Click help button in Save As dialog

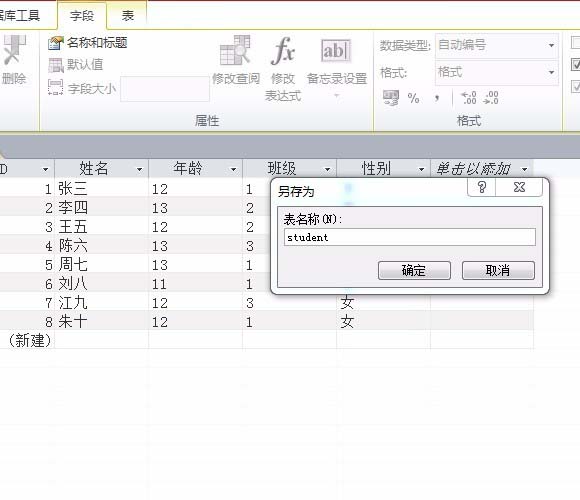tap(482, 187)
